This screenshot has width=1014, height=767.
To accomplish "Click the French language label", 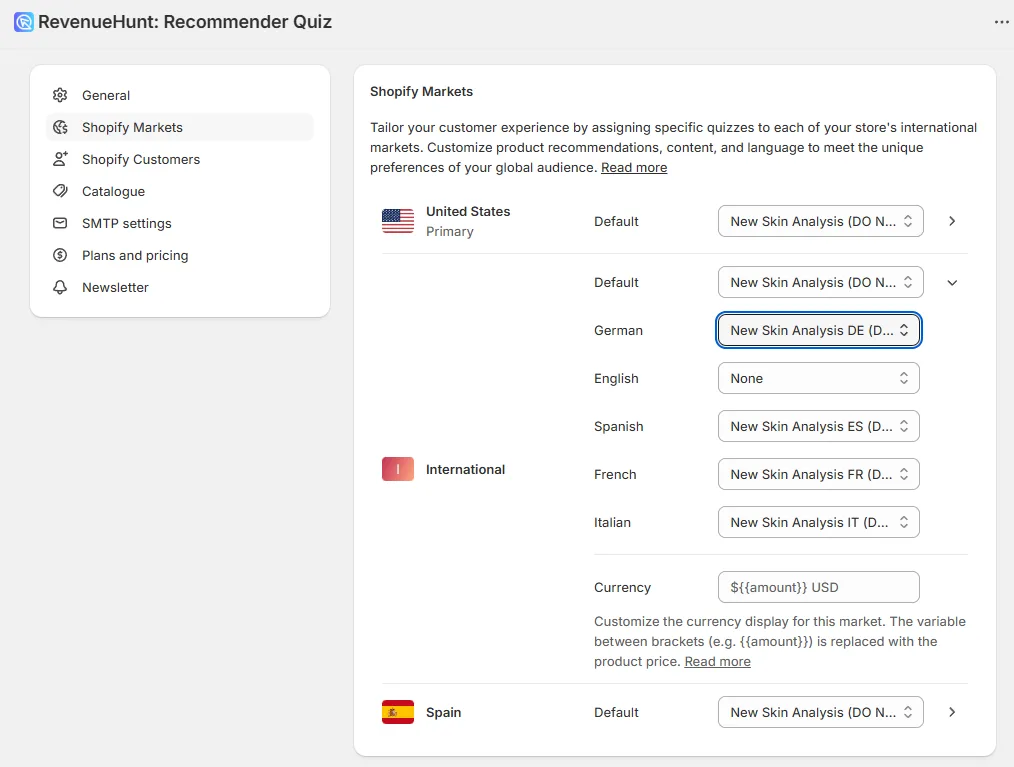I will [x=615, y=474].
